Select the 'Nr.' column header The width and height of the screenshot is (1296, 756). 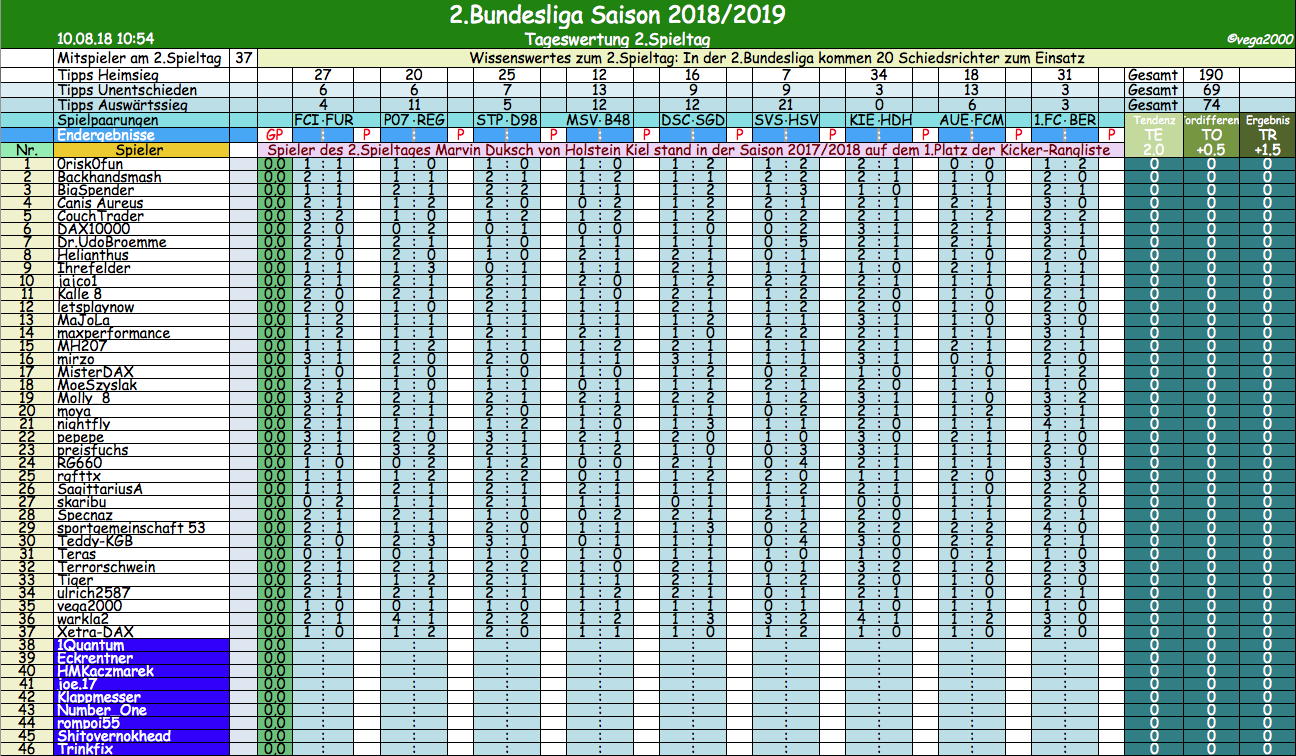tap(26, 149)
